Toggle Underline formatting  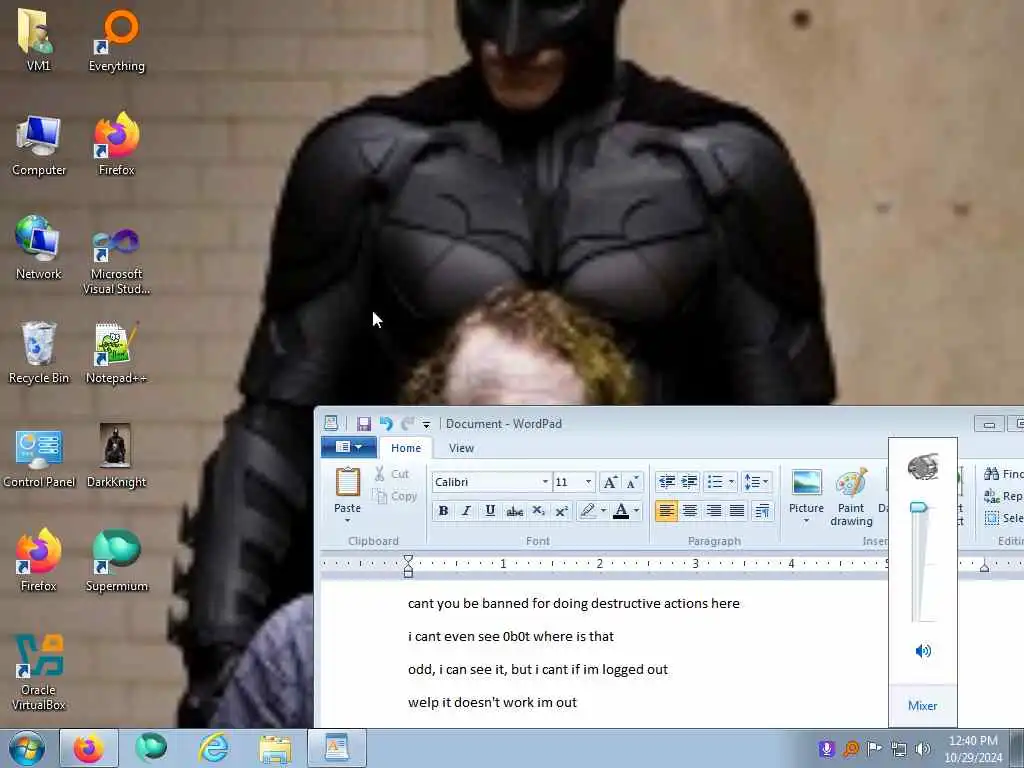(x=490, y=511)
